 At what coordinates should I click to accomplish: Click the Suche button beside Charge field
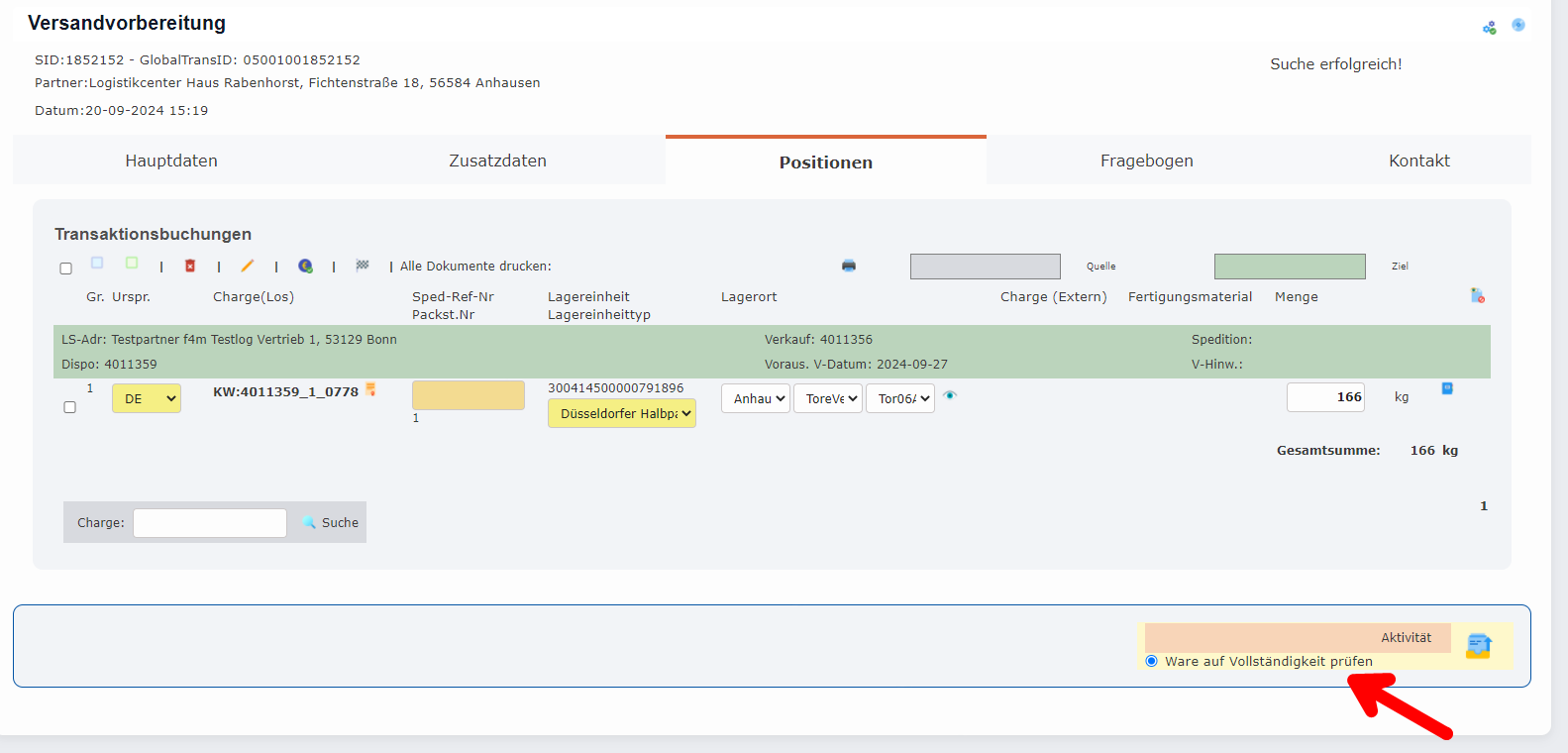point(332,522)
